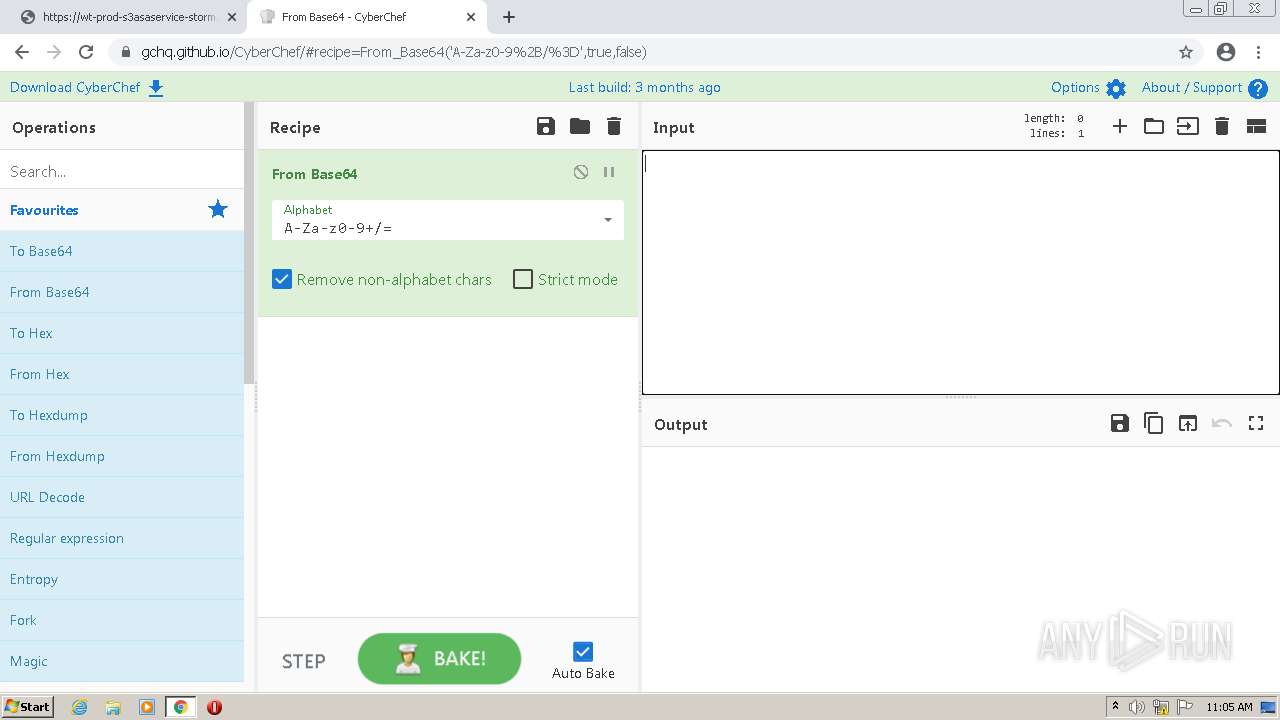Click the BAKE! button

(x=439, y=659)
